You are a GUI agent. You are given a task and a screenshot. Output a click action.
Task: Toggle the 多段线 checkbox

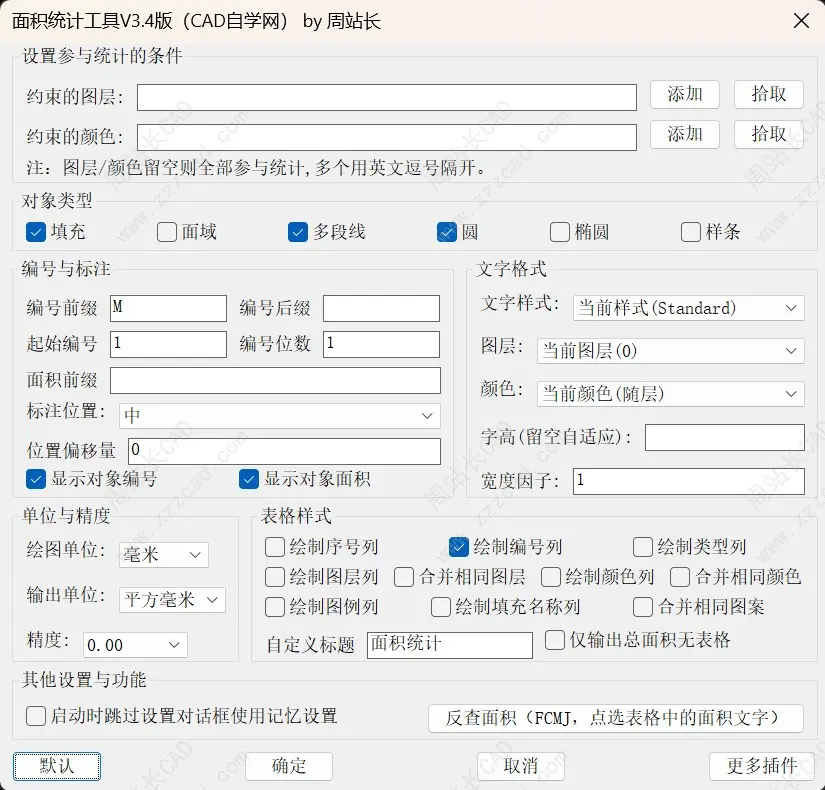click(297, 232)
